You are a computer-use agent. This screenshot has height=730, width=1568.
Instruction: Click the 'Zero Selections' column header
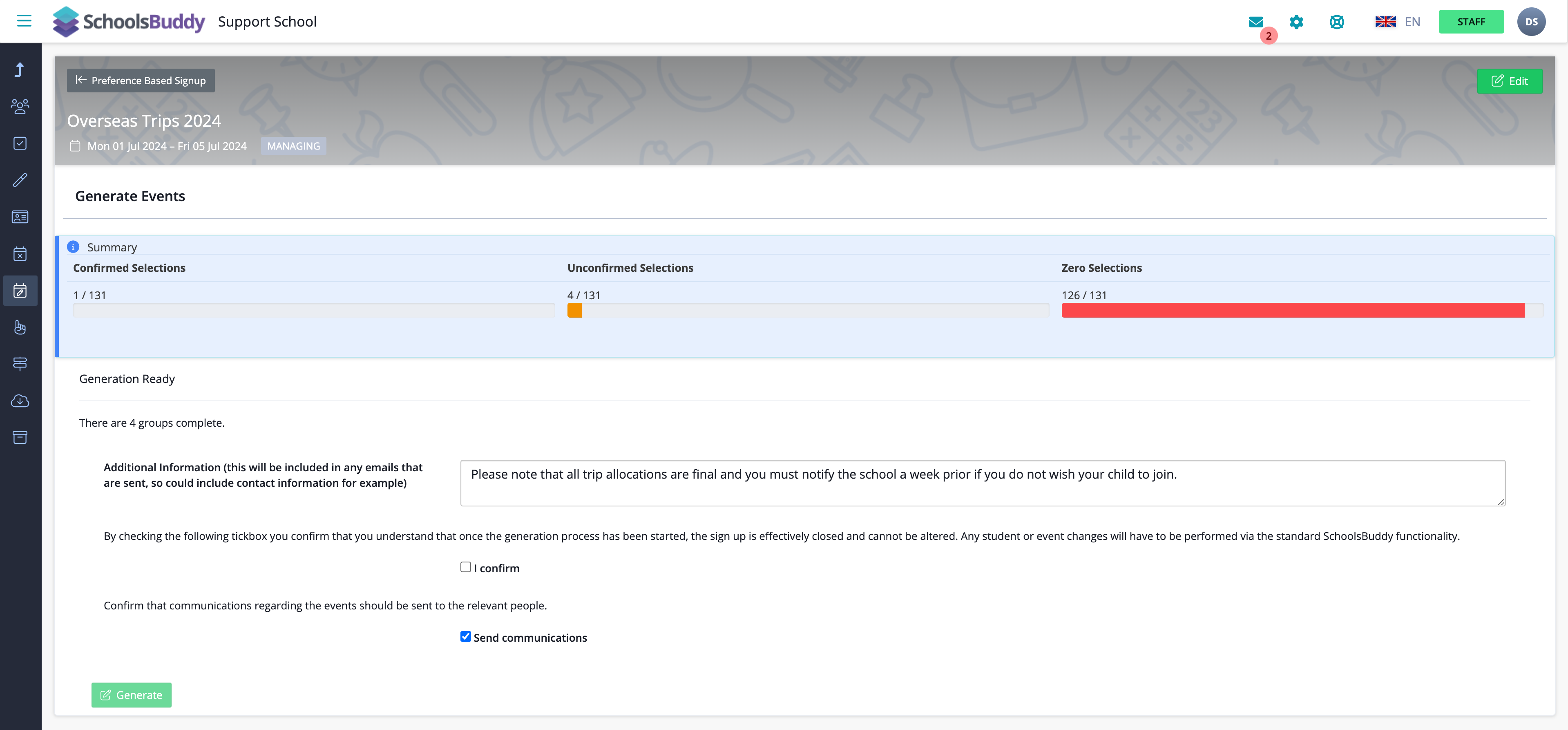(1102, 268)
